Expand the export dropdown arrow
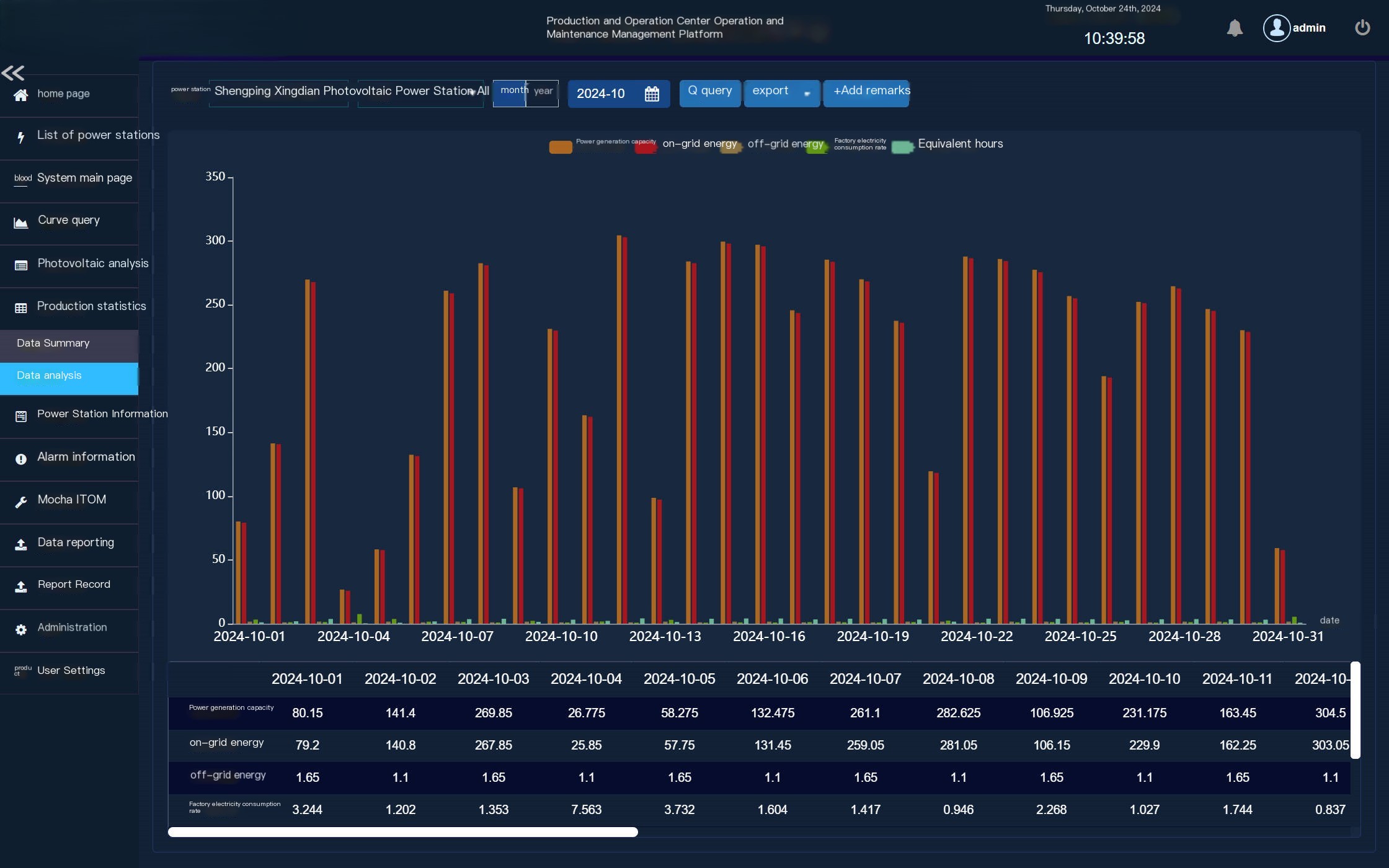This screenshot has height=868, width=1389. [x=807, y=94]
